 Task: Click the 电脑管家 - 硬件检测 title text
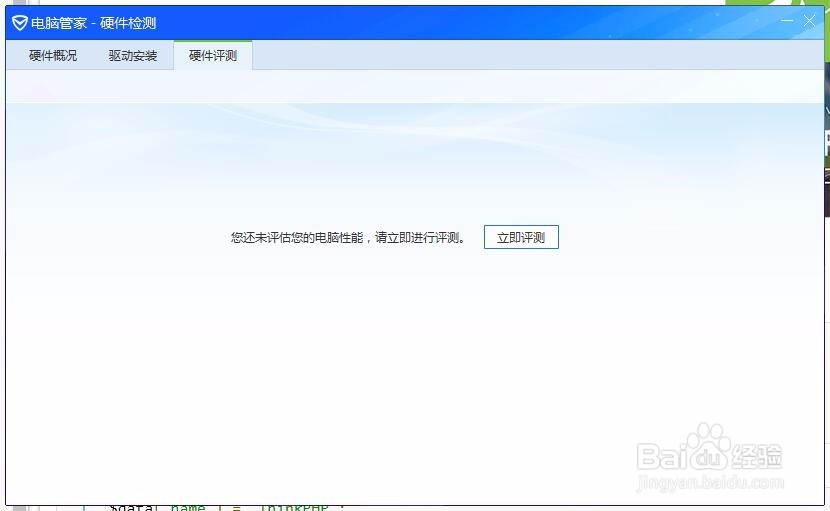[x=93, y=23]
